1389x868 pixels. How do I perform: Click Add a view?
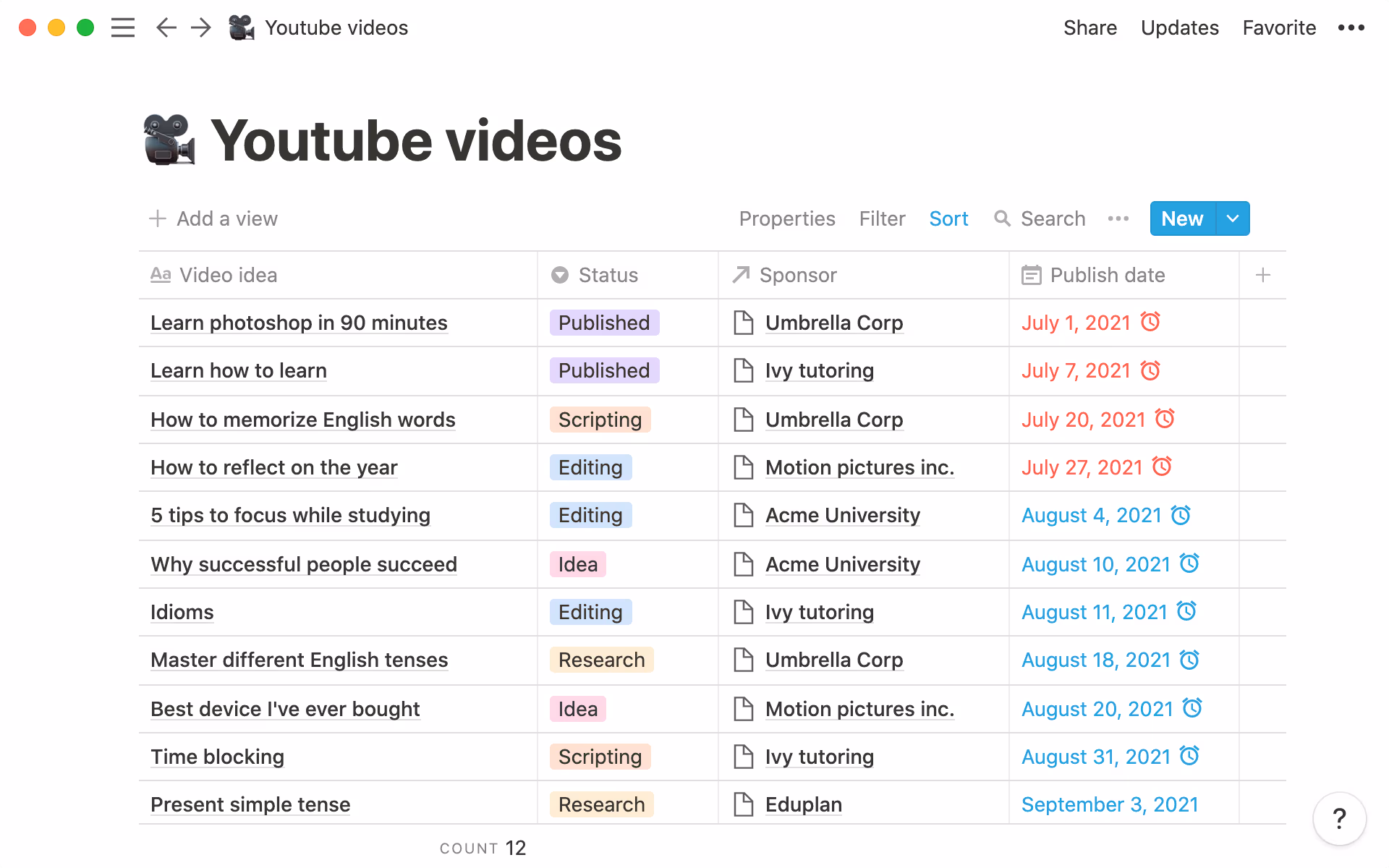tap(213, 218)
